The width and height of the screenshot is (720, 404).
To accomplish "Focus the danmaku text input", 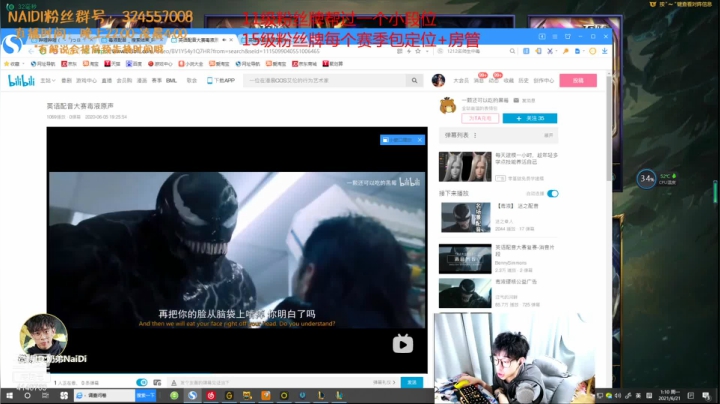I will pos(276,382).
